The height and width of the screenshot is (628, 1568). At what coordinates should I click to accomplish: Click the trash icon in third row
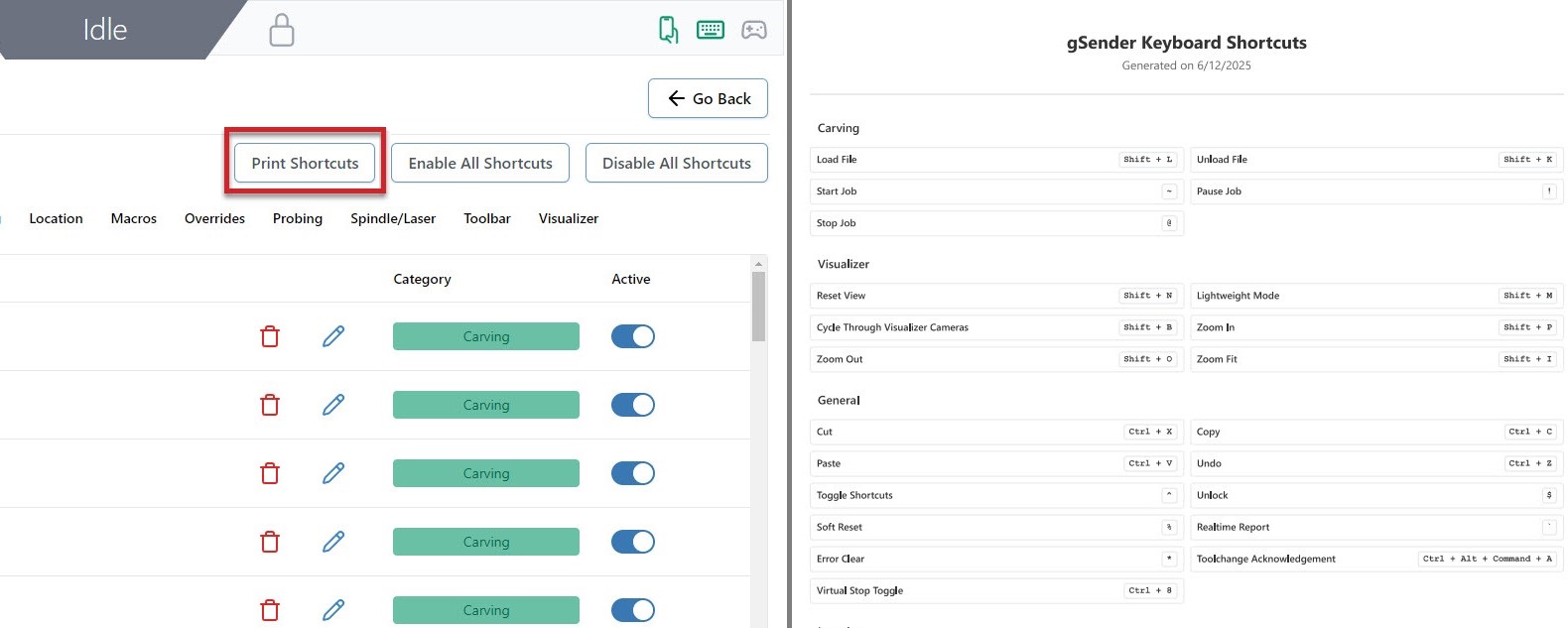click(x=270, y=474)
